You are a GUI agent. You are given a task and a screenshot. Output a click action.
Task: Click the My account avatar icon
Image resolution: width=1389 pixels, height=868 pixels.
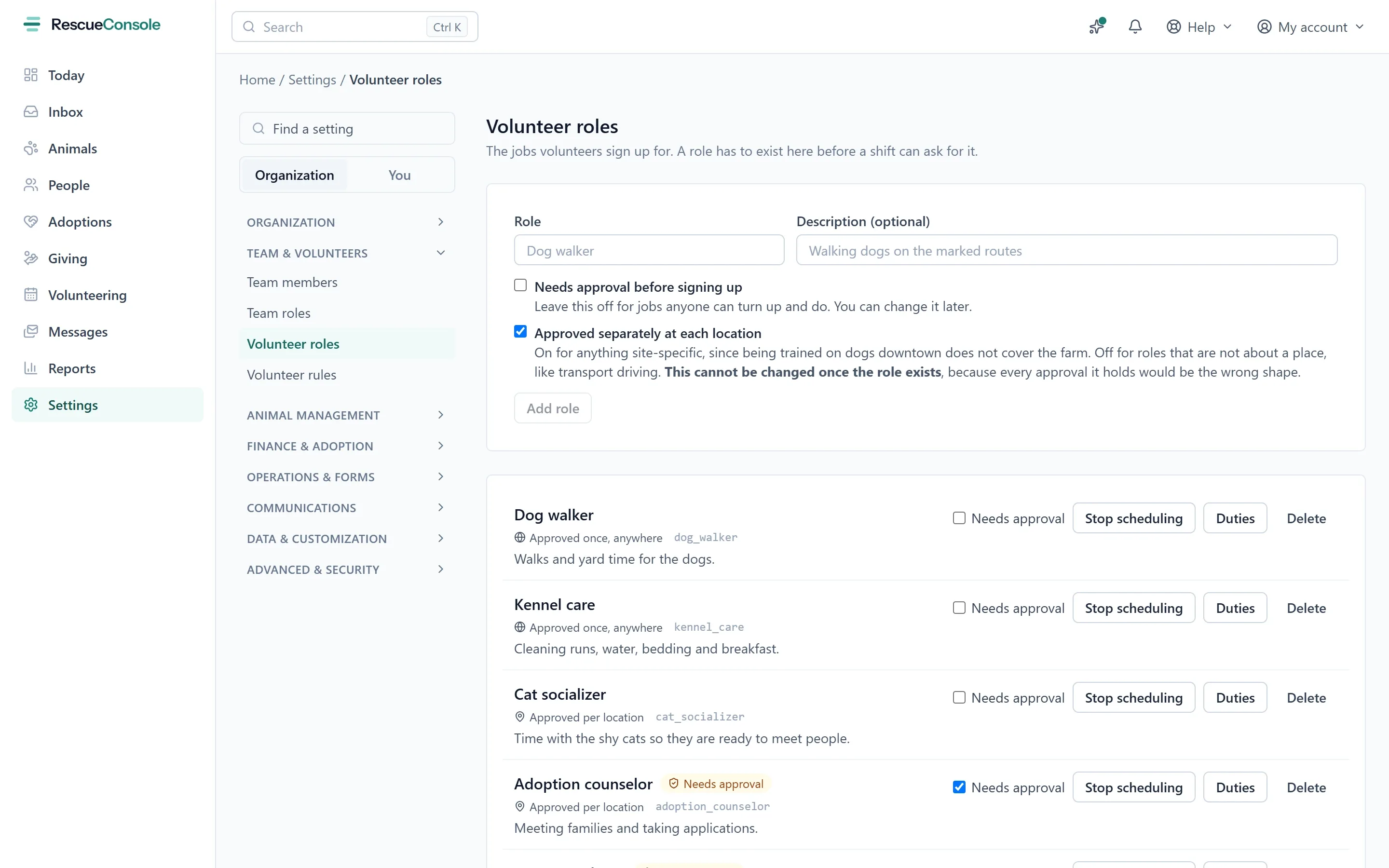point(1265,27)
